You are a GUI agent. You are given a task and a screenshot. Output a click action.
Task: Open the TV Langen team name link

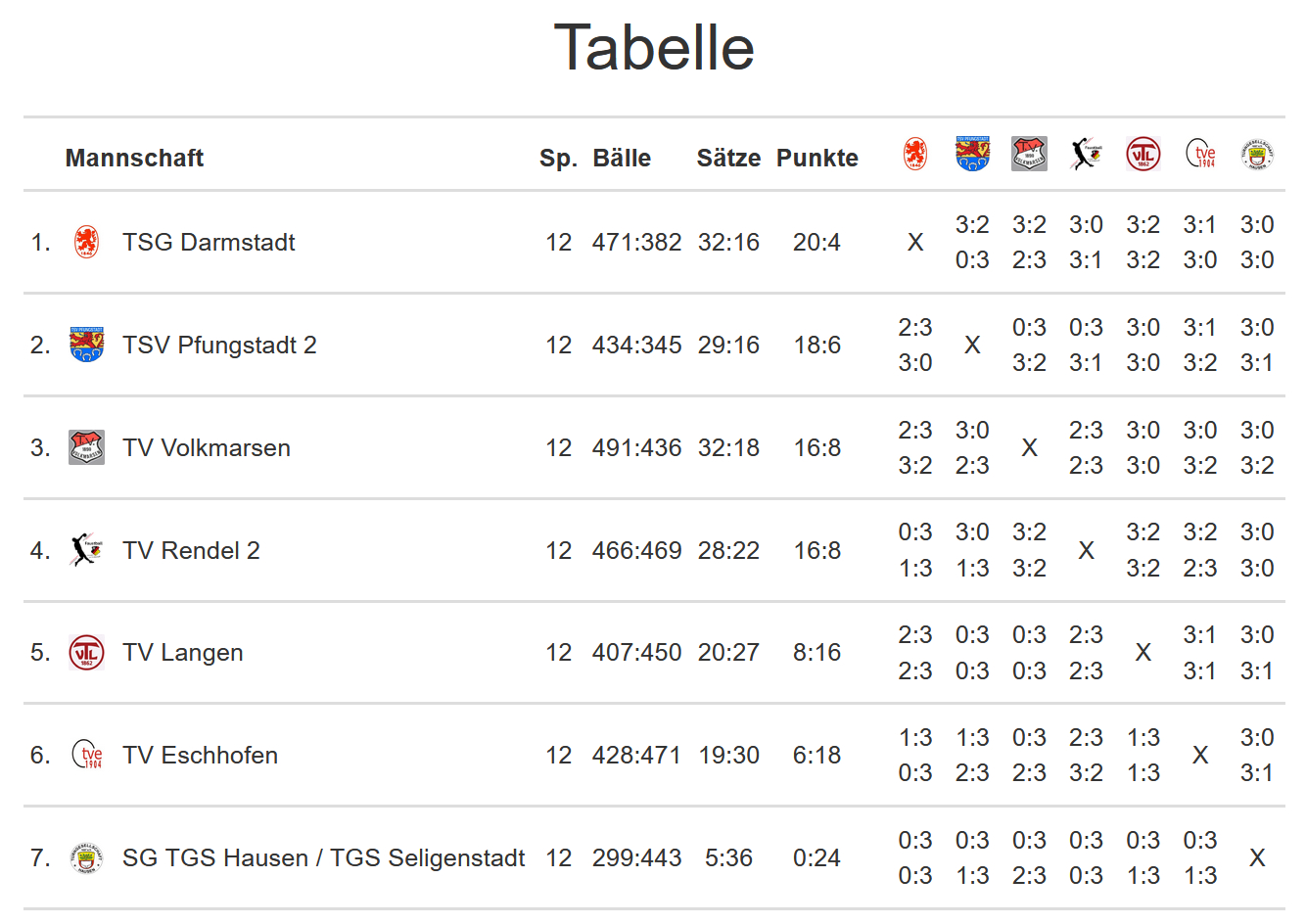pyautogui.click(x=183, y=653)
